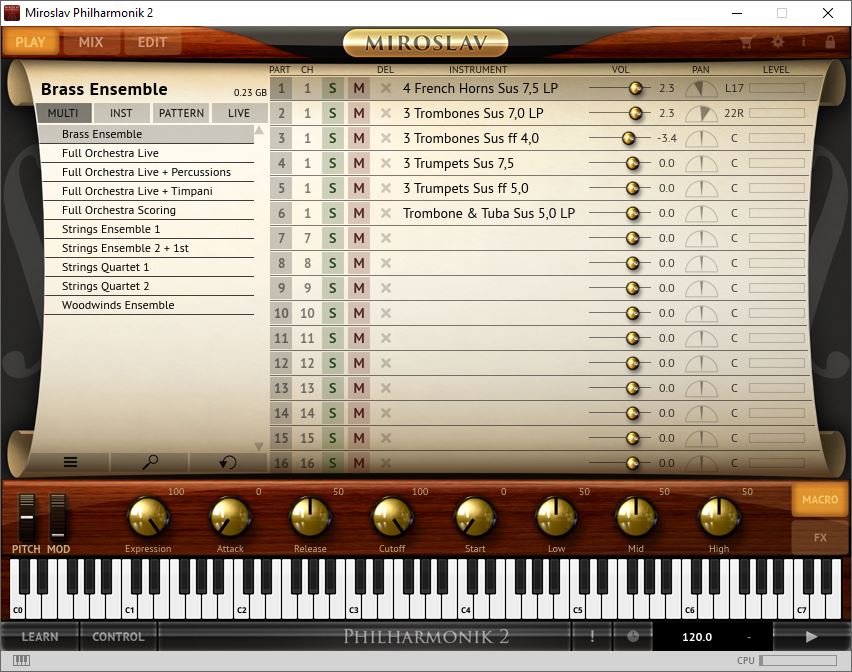Viewport: 852px width, 672px height.
Task: Click the reload arrow icon in browser
Action: [228, 462]
